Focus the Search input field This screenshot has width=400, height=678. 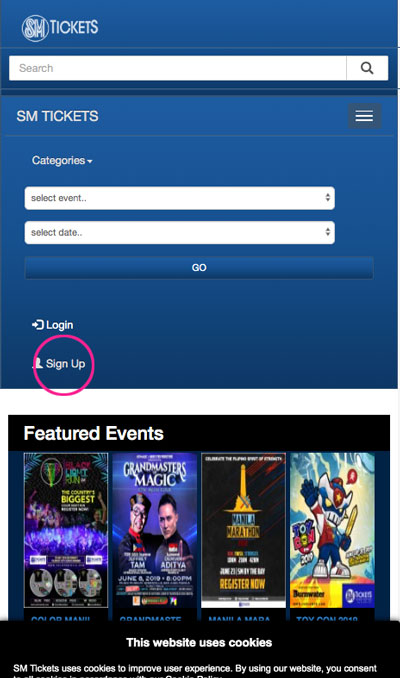click(178, 68)
